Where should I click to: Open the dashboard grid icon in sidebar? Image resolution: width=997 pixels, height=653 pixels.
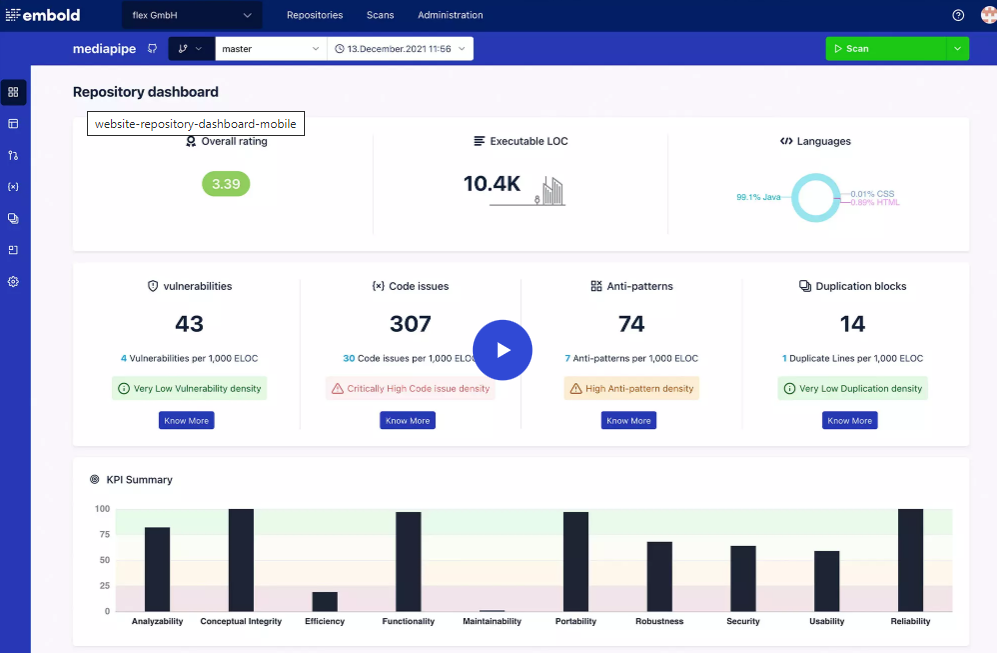click(13, 92)
